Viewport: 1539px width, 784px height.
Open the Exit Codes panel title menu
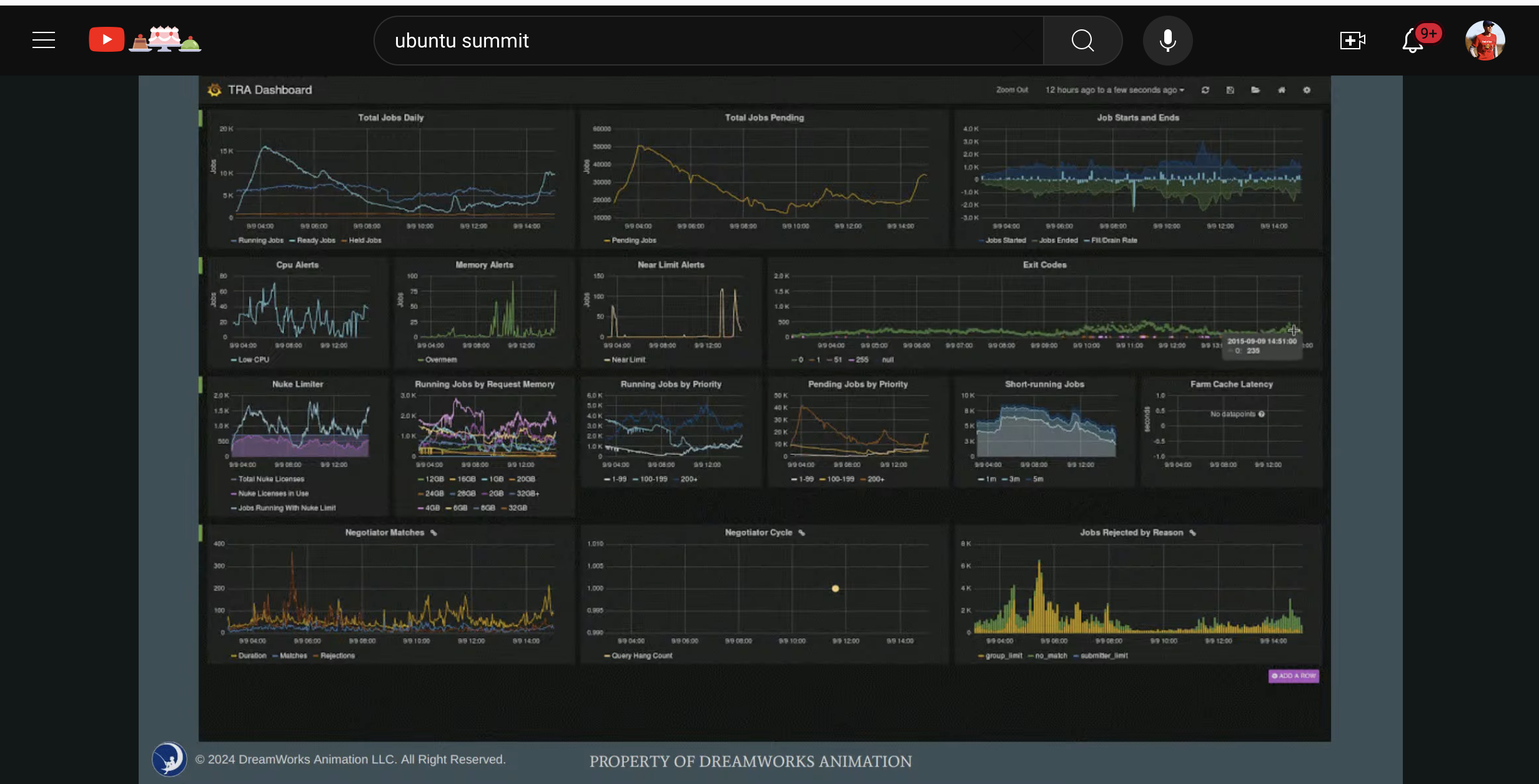point(1044,265)
